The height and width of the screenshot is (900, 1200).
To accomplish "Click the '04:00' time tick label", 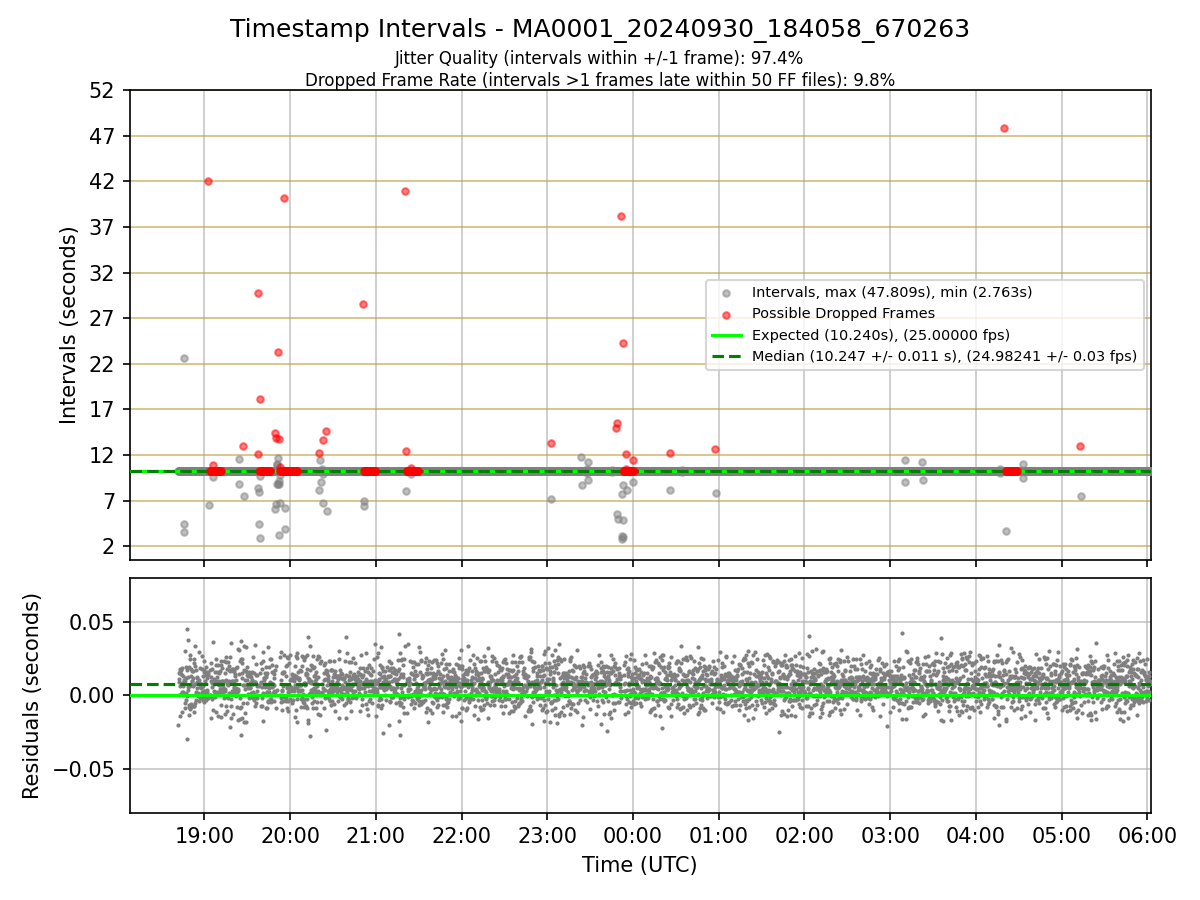I will click(976, 835).
